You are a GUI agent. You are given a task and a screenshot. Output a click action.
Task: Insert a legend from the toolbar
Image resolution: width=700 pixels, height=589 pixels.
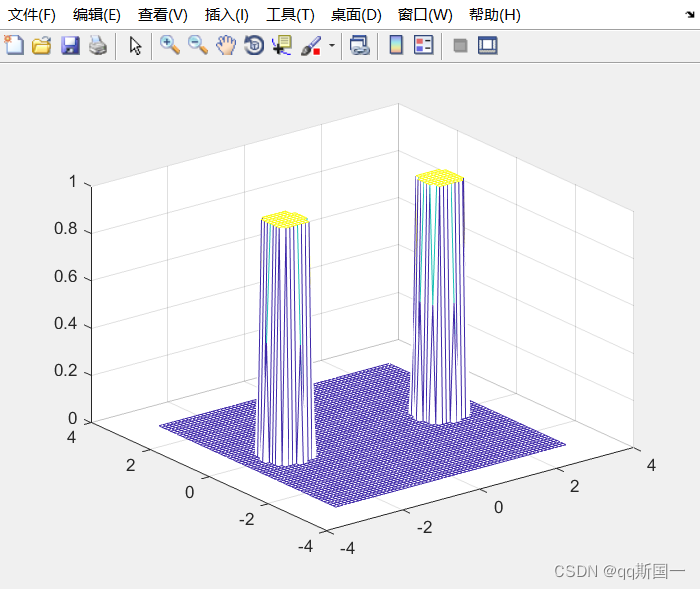point(424,45)
